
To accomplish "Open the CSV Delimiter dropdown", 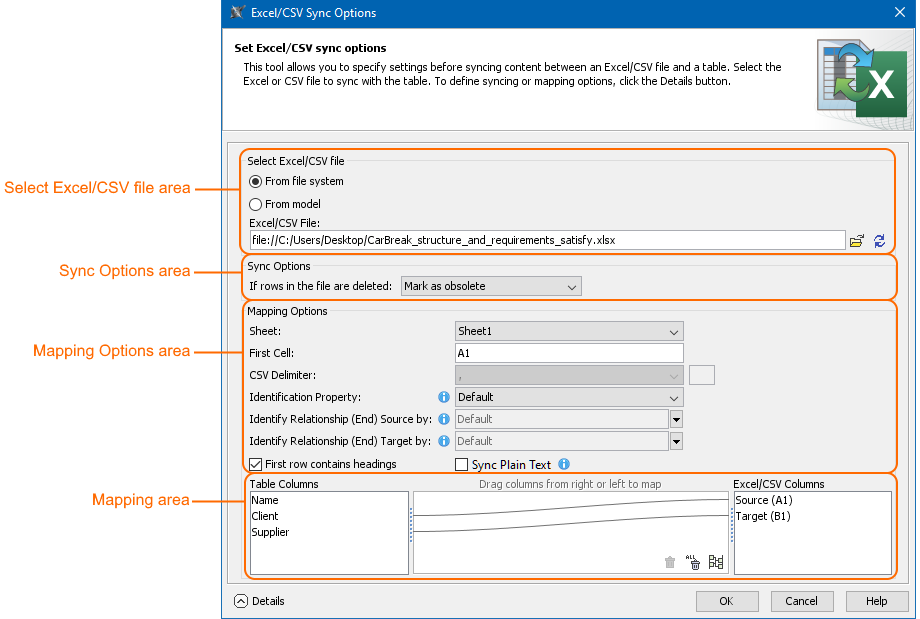I will click(569, 376).
